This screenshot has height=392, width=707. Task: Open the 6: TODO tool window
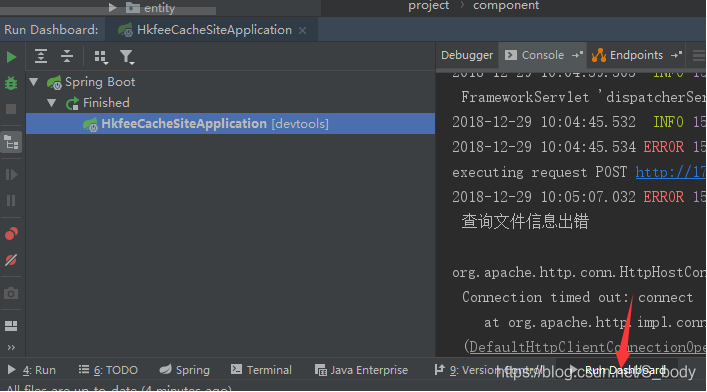coord(108,370)
